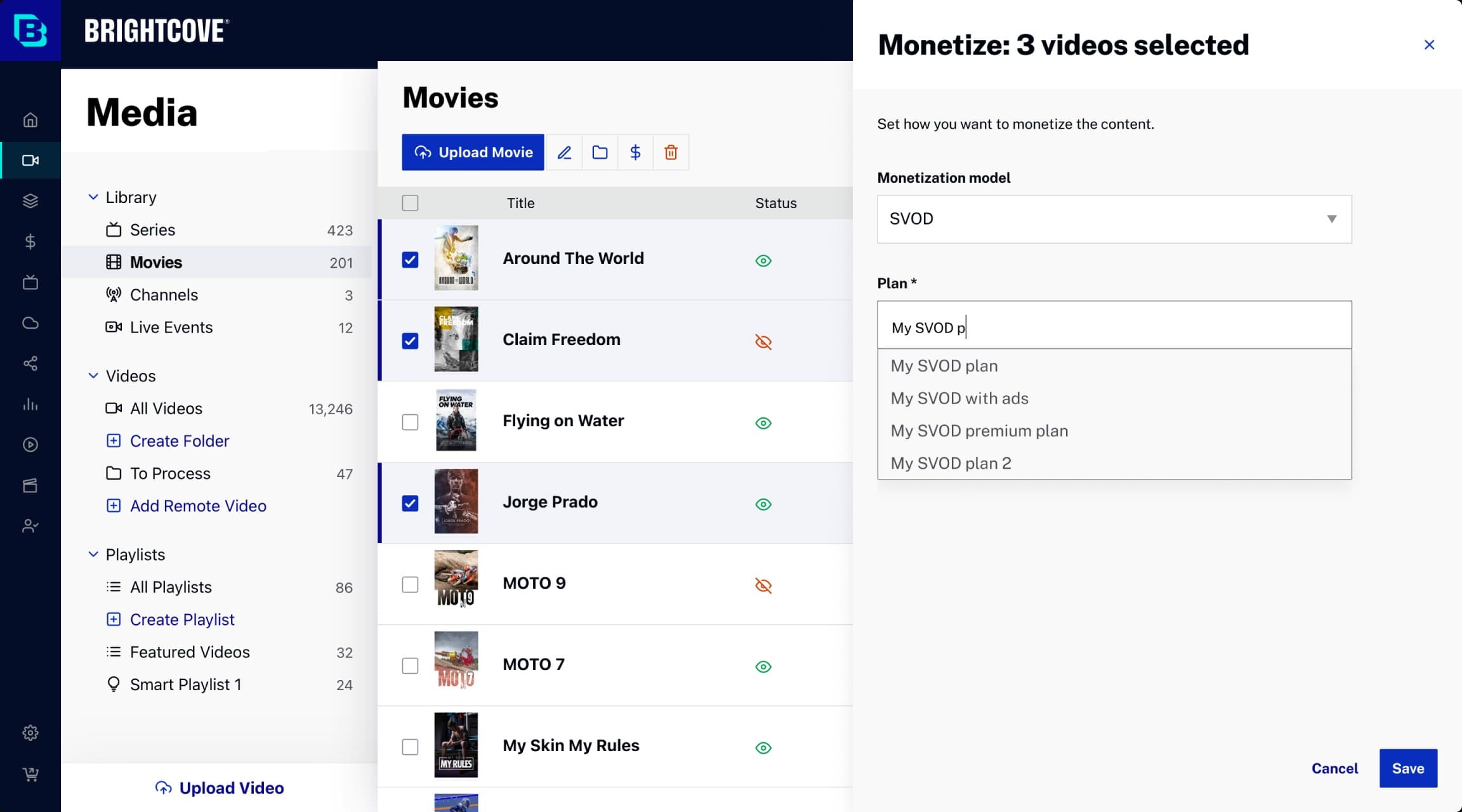Open the user audience icon in sidebar
Viewport: 1462px width, 812px height.
tap(30, 526)
